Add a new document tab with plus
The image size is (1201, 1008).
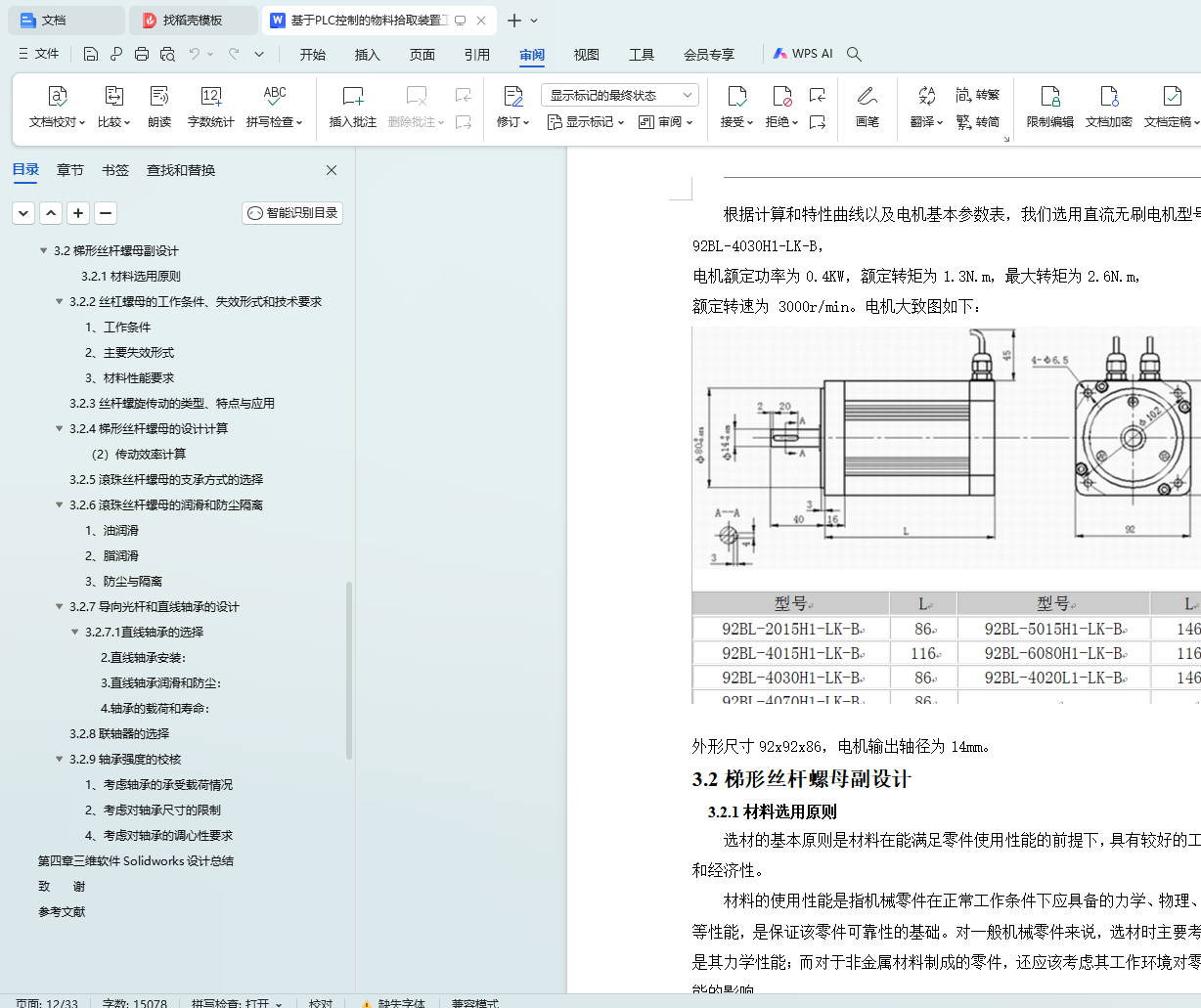click(513, 21)
